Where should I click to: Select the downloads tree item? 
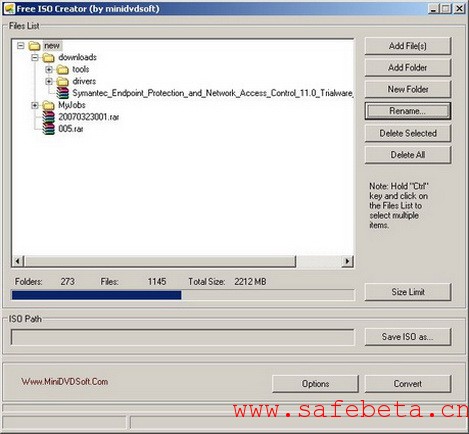77,57
